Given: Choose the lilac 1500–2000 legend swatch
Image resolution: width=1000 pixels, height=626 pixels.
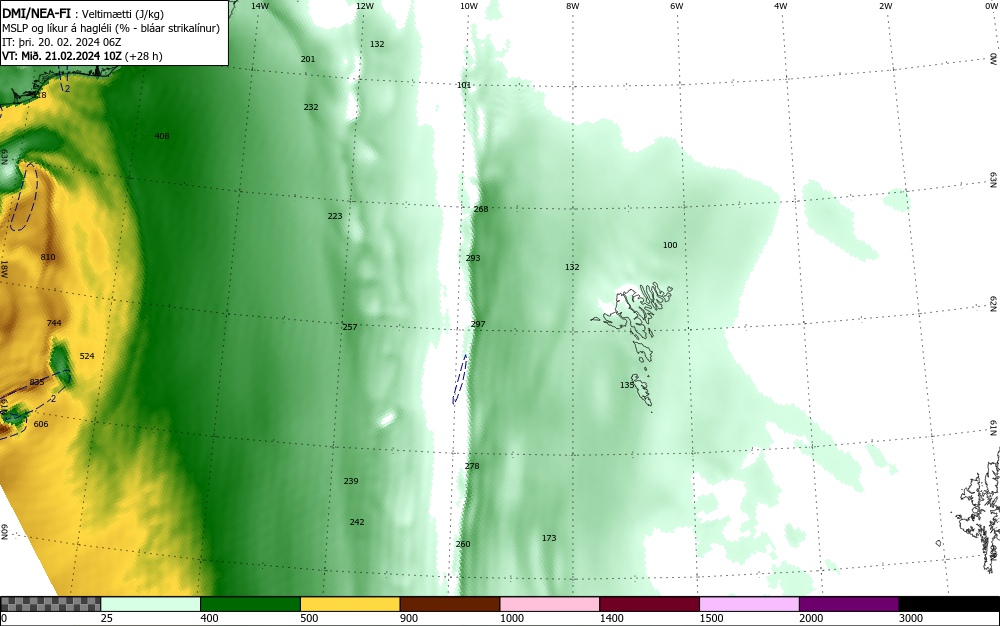Looking at the screenshot, I should [749, 604].
